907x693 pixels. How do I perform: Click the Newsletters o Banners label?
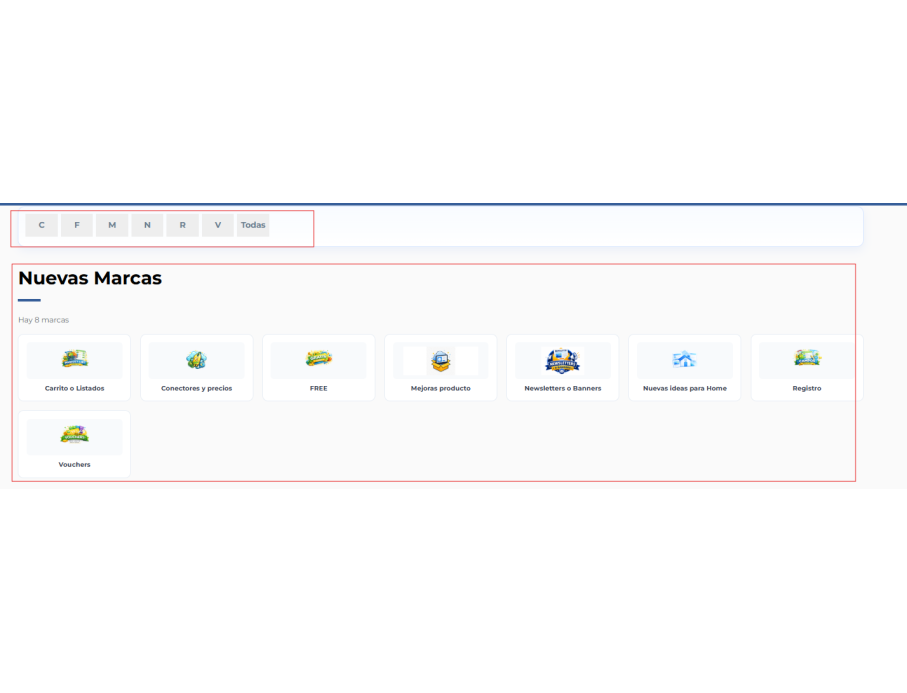point(563,388)
